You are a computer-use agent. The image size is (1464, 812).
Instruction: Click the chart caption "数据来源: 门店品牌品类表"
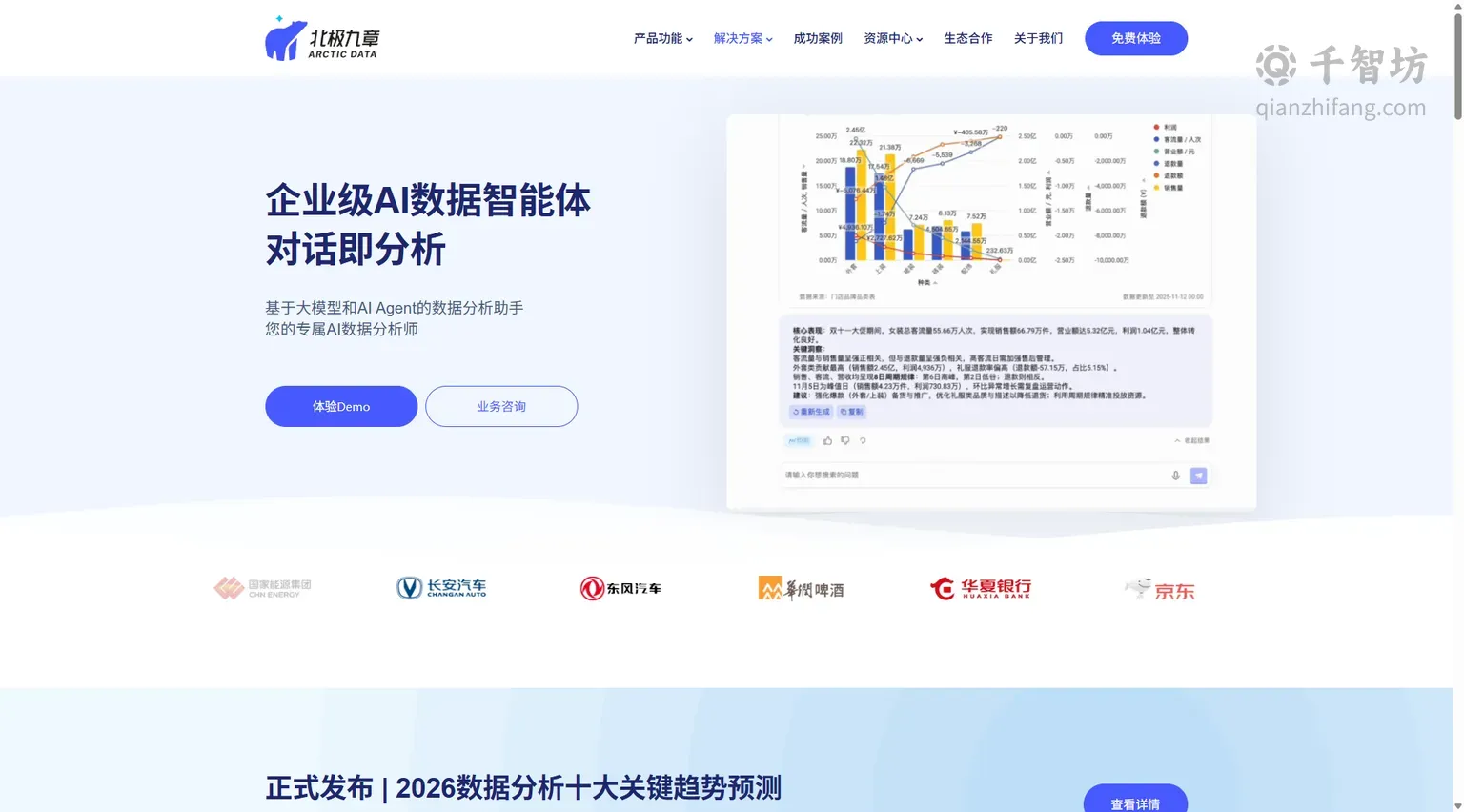click(837, 297)
